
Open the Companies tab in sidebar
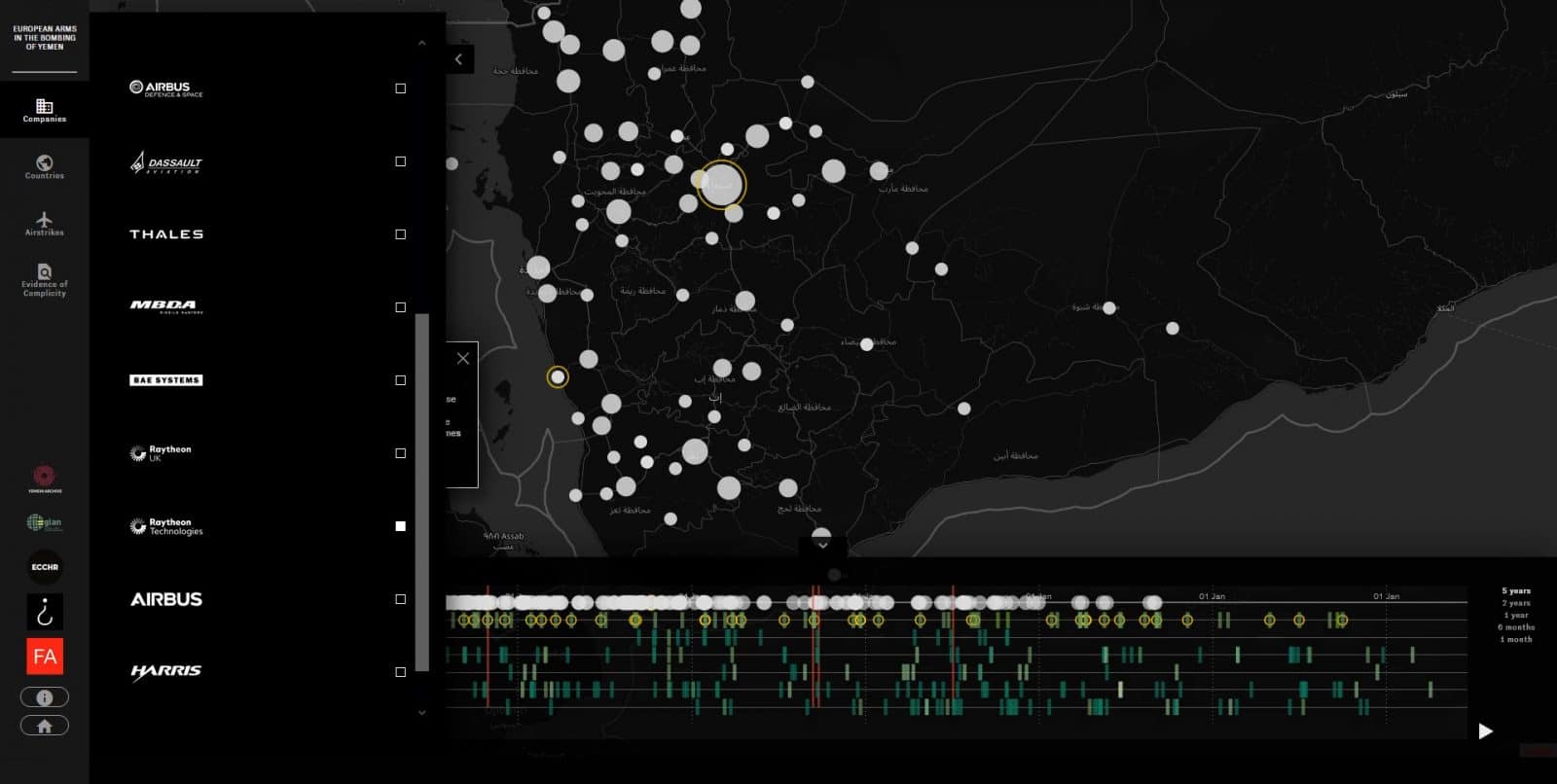[x=45, y=110]
